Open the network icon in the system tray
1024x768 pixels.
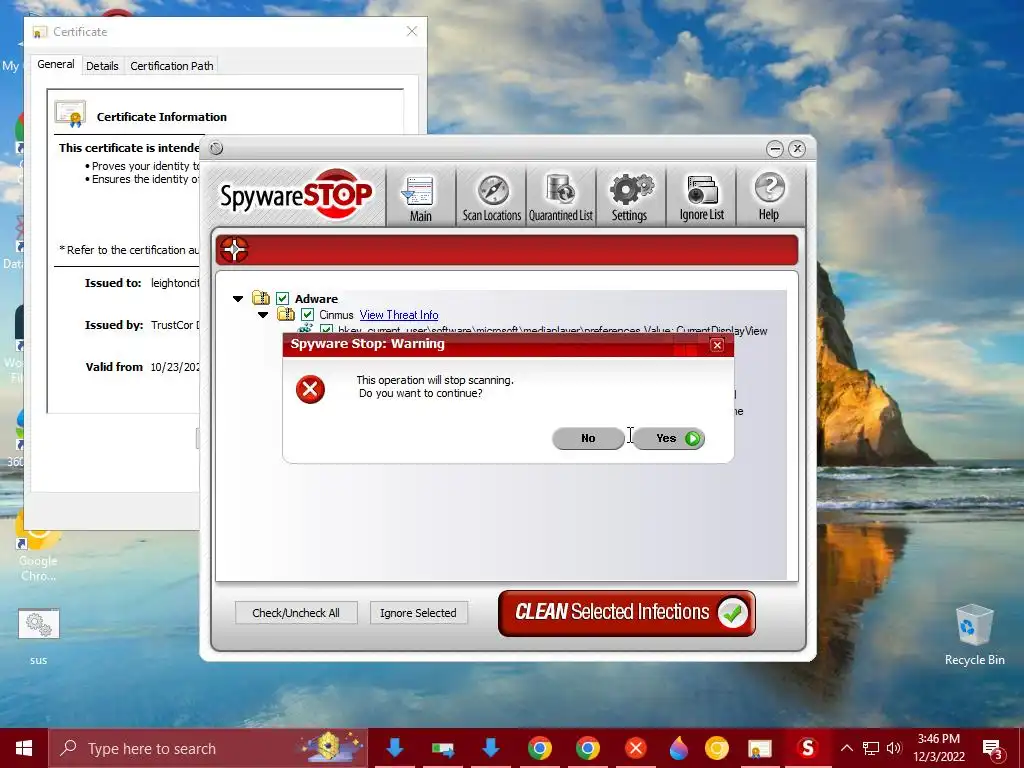click(871, 748)
